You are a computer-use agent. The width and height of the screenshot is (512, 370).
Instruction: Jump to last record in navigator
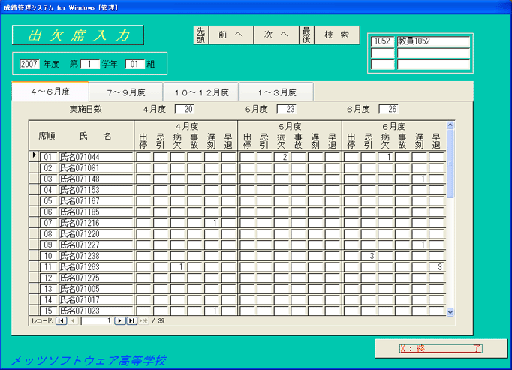point(132,321)
